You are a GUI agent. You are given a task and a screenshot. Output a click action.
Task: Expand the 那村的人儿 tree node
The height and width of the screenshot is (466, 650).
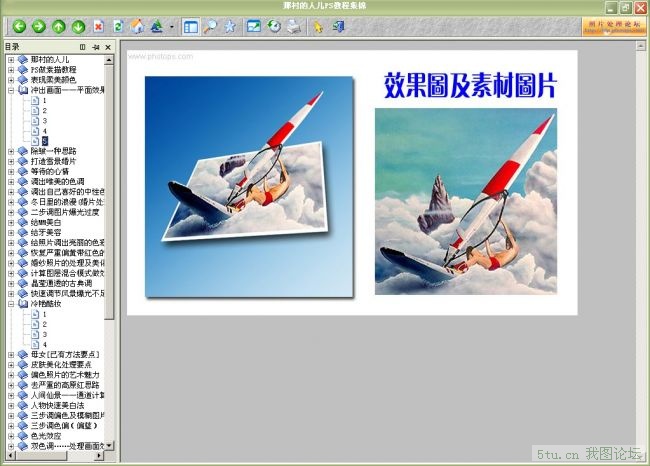(11, 60)
